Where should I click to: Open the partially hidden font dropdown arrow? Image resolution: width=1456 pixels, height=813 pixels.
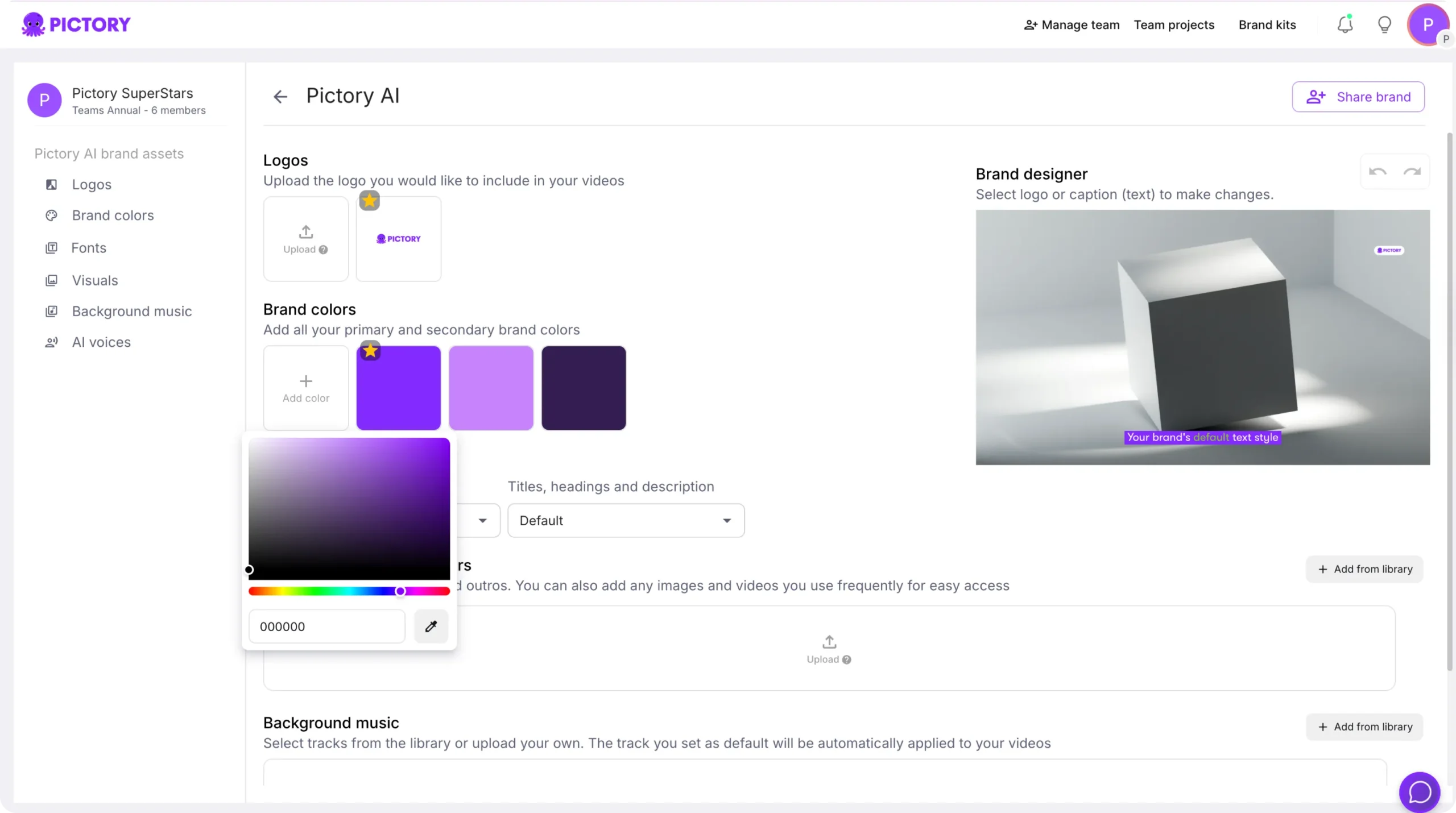coord(482,520)
